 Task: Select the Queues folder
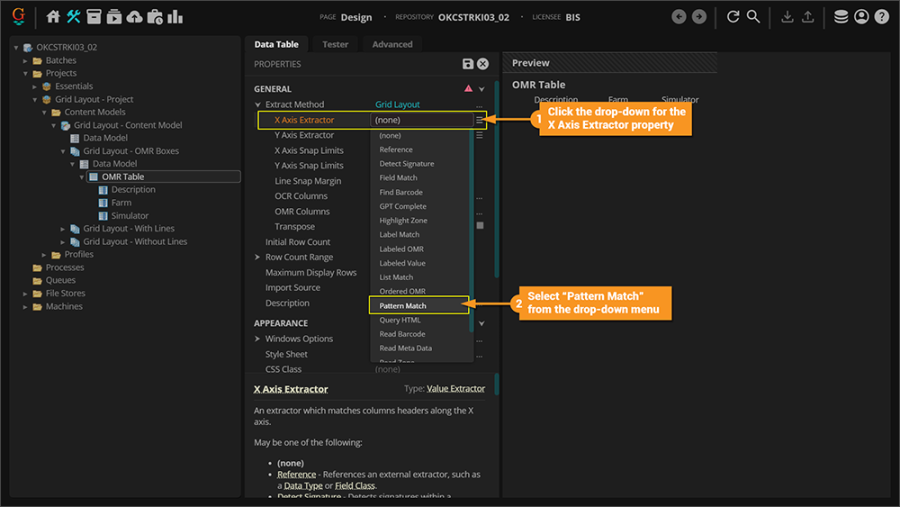click(x=60, y=280)
